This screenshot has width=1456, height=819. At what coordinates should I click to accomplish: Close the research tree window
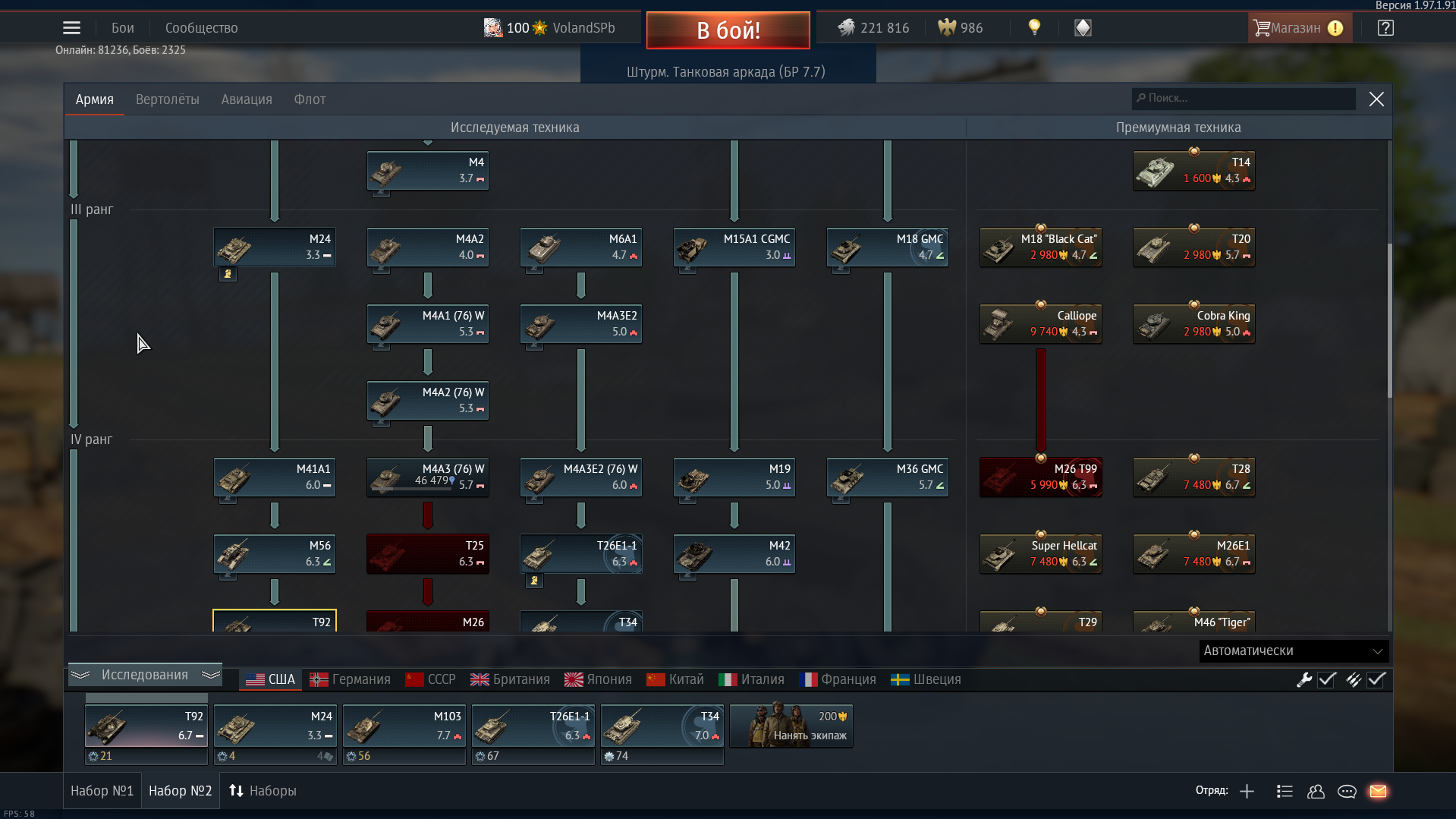click(1376, 99)
